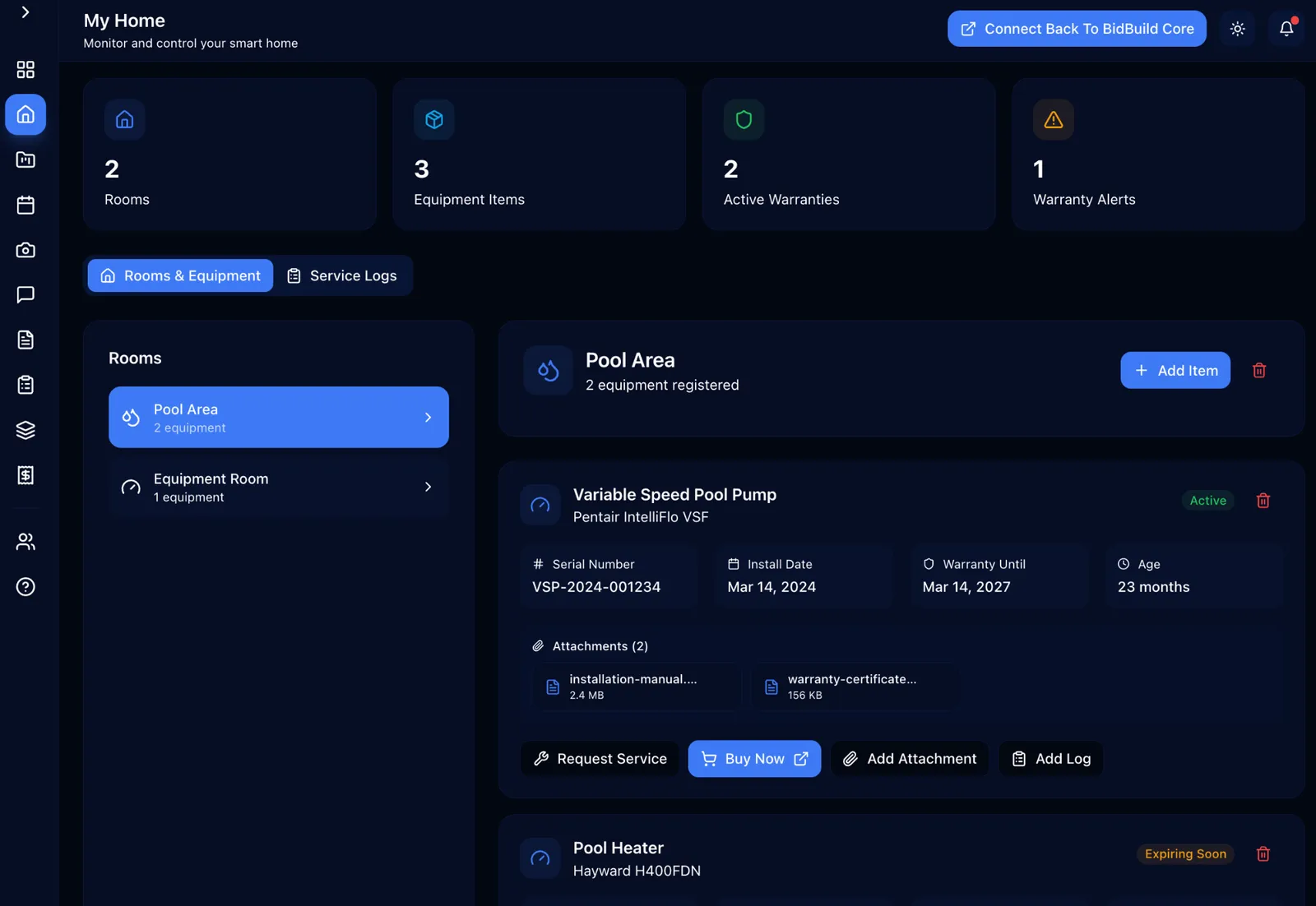This screenshot has height=906, width=1316.
Task: Select the Pool Area room row
Action: pyautogui.click(x=279, y=418)
